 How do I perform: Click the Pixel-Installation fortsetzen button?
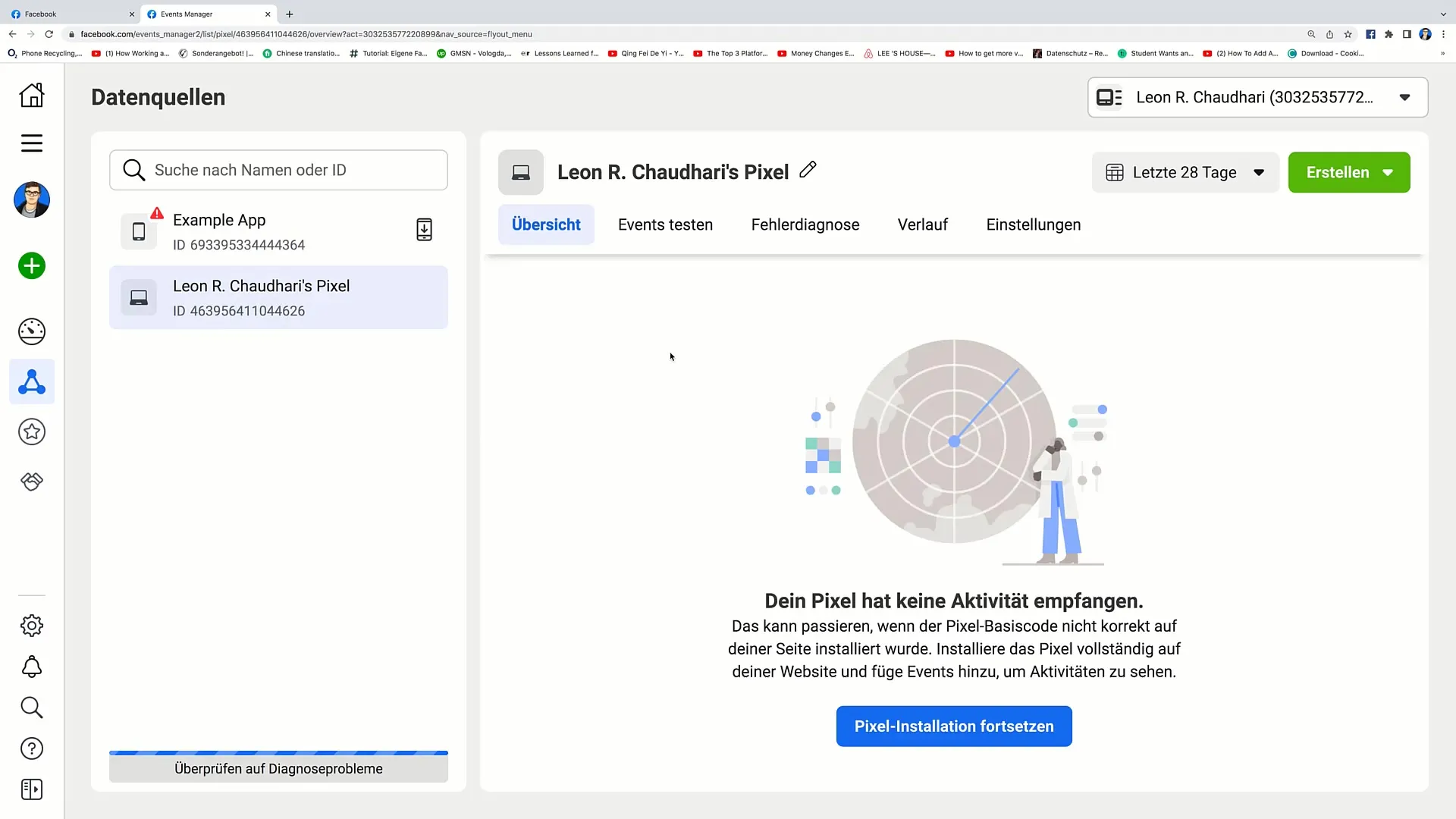[954, 726]
